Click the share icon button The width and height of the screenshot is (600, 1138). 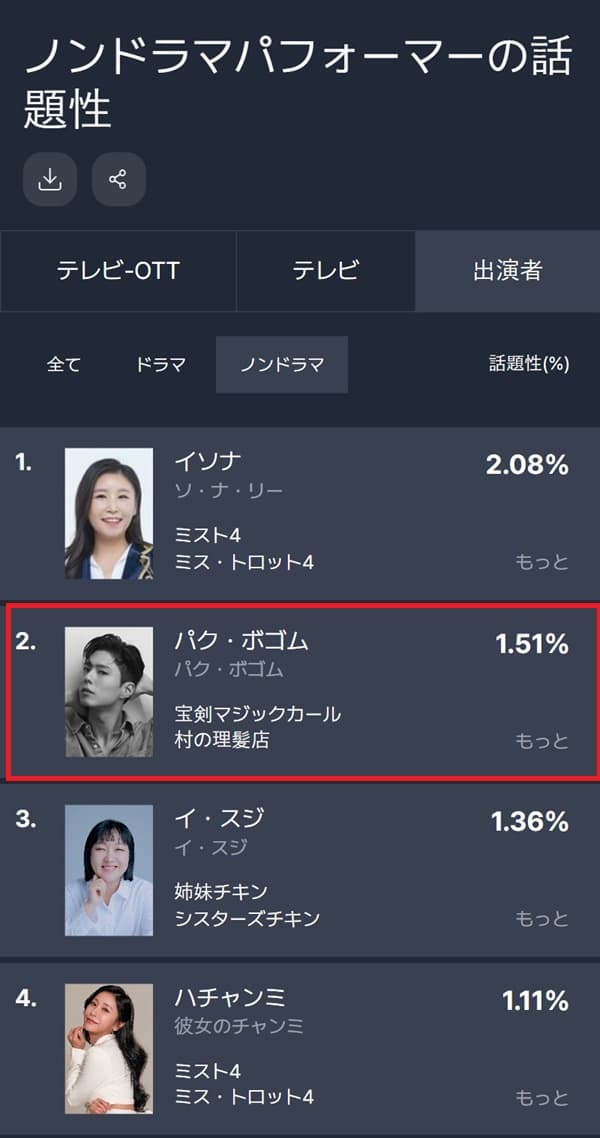point(119,180)
